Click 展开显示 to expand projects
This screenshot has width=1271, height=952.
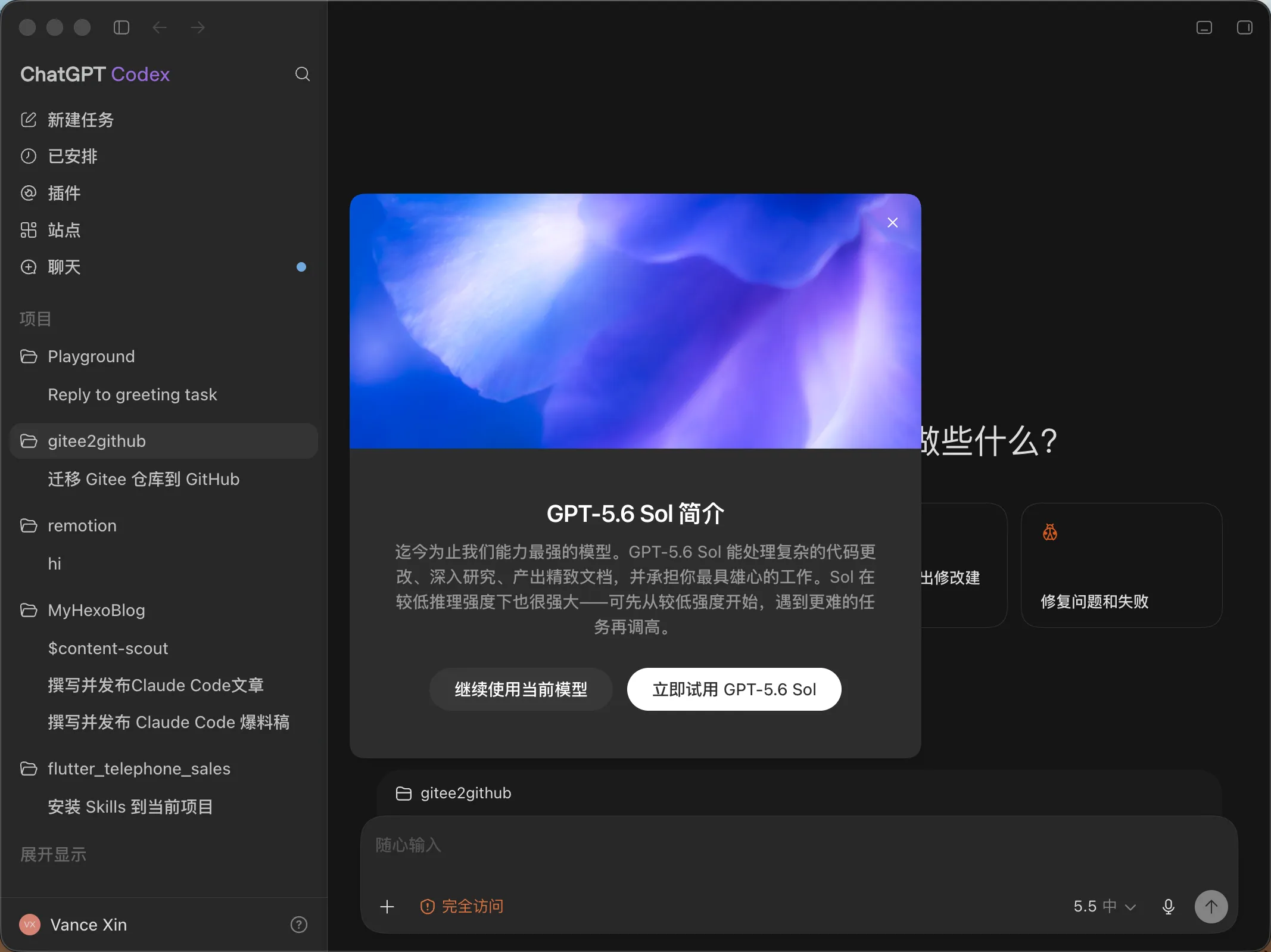pos(53,854)
